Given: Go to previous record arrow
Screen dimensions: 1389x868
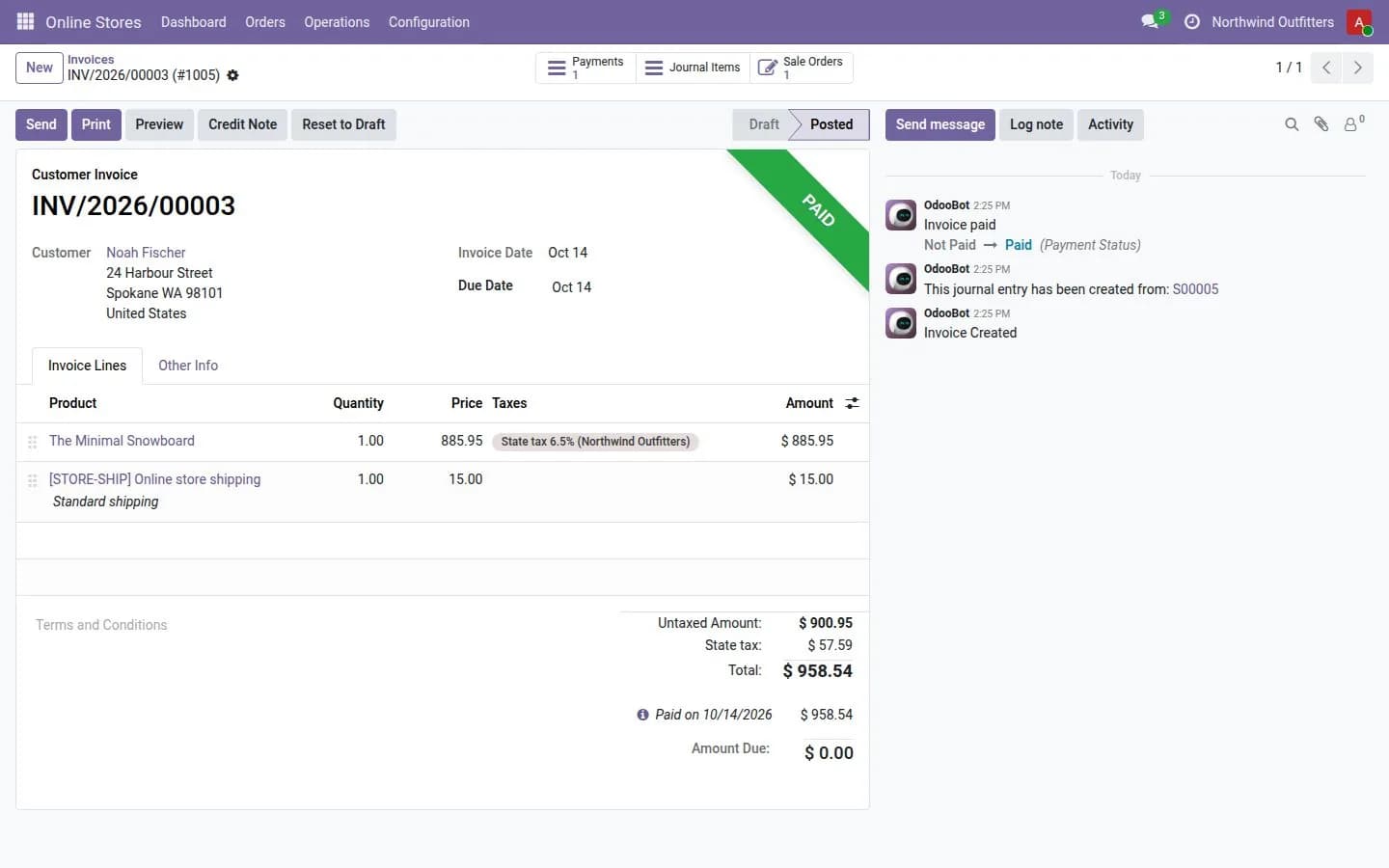Looking at the screenshot, I should point(1326,68).
